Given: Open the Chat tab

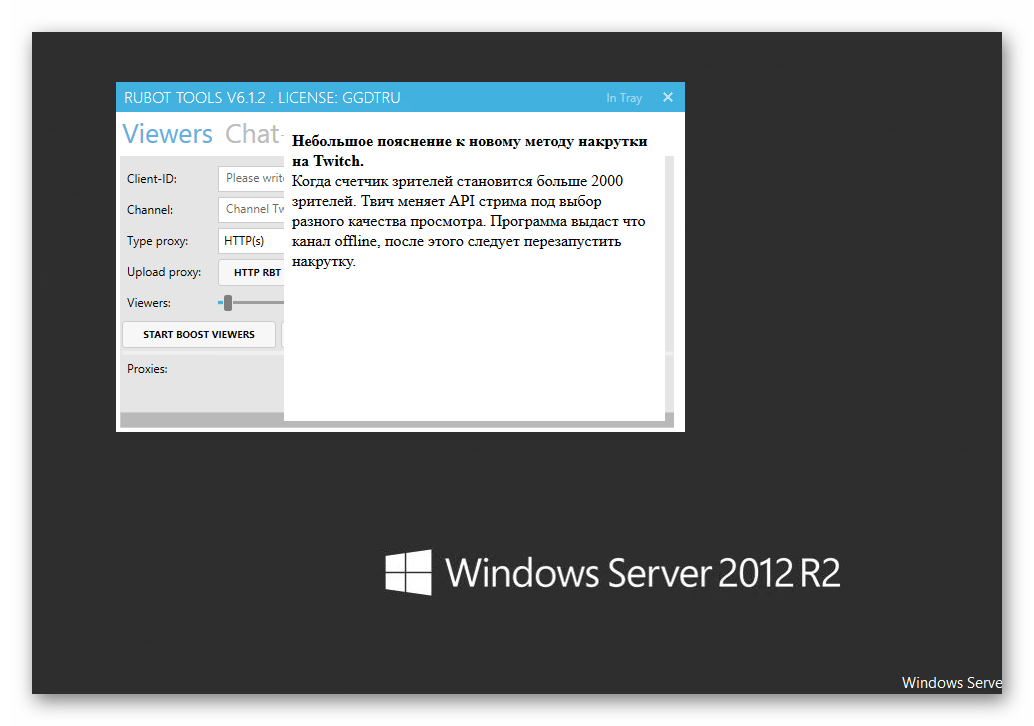Looking at the screenshot, I should point(252,134).
